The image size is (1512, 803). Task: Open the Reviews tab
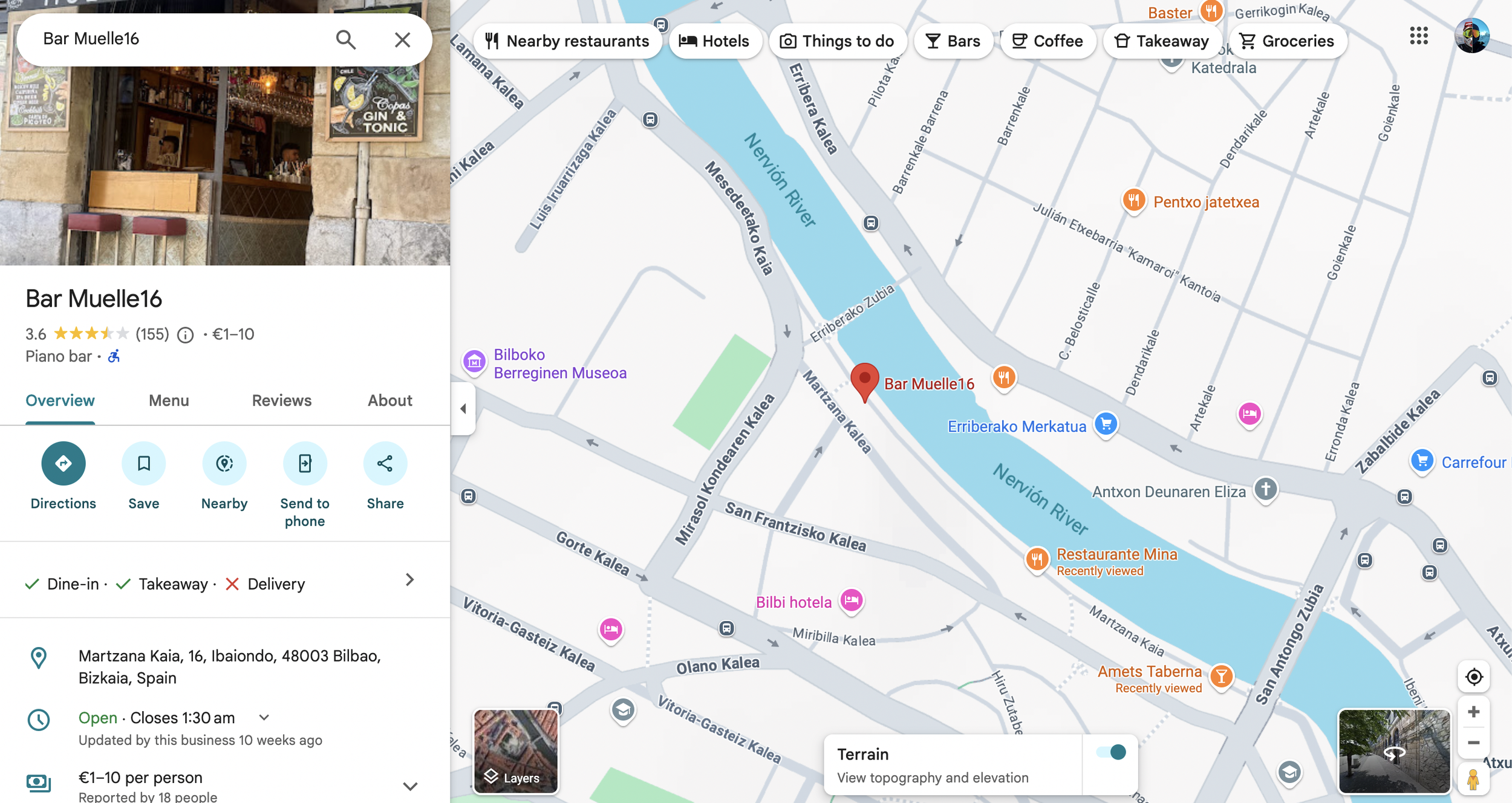coord(282,401)
